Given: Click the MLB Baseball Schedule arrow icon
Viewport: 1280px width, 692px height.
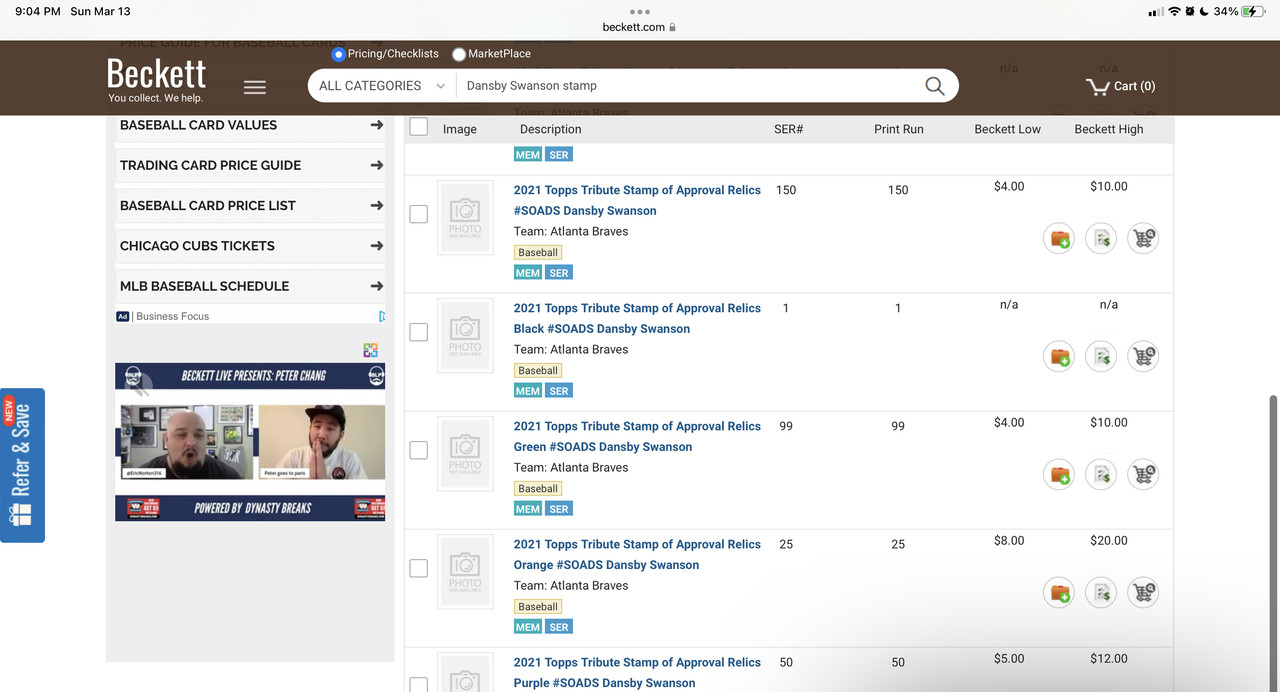Looking at the screenshot, I should point(376,285).
